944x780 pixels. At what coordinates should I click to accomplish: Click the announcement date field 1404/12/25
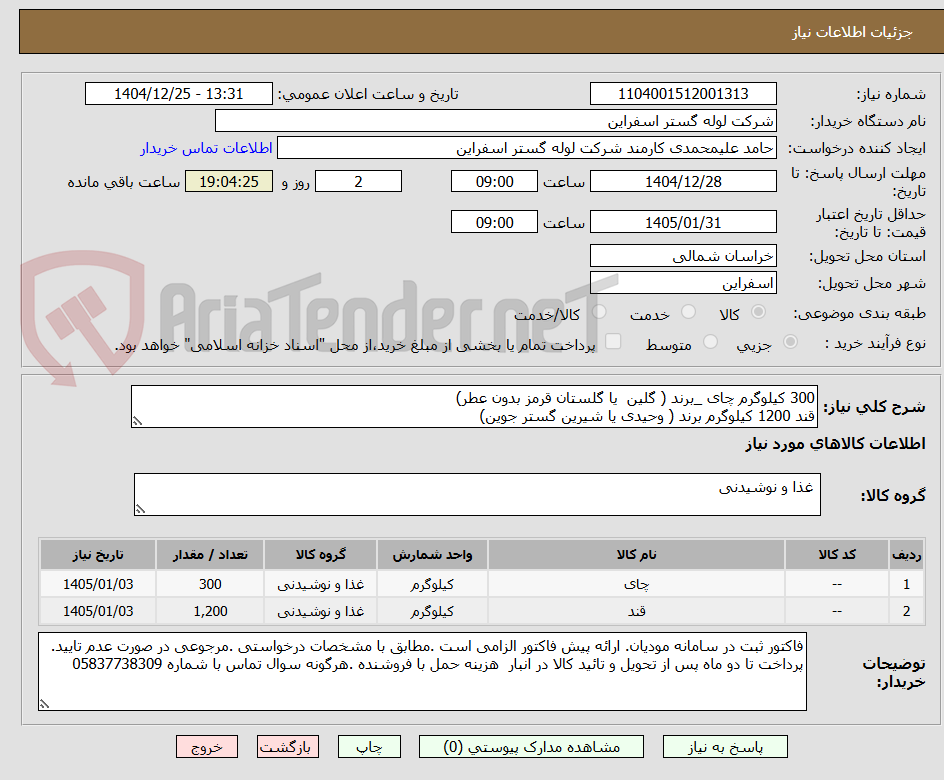click(179, 94)
